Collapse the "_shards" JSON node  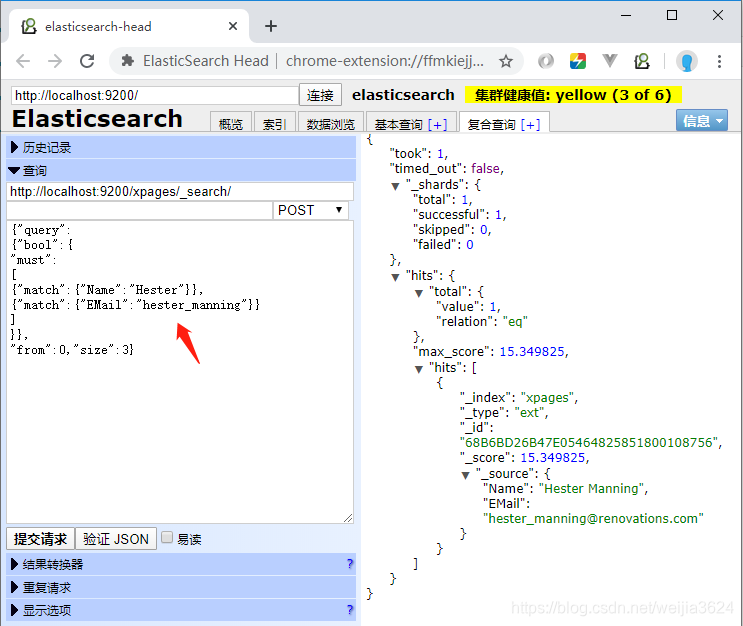(x=395, y=186)
